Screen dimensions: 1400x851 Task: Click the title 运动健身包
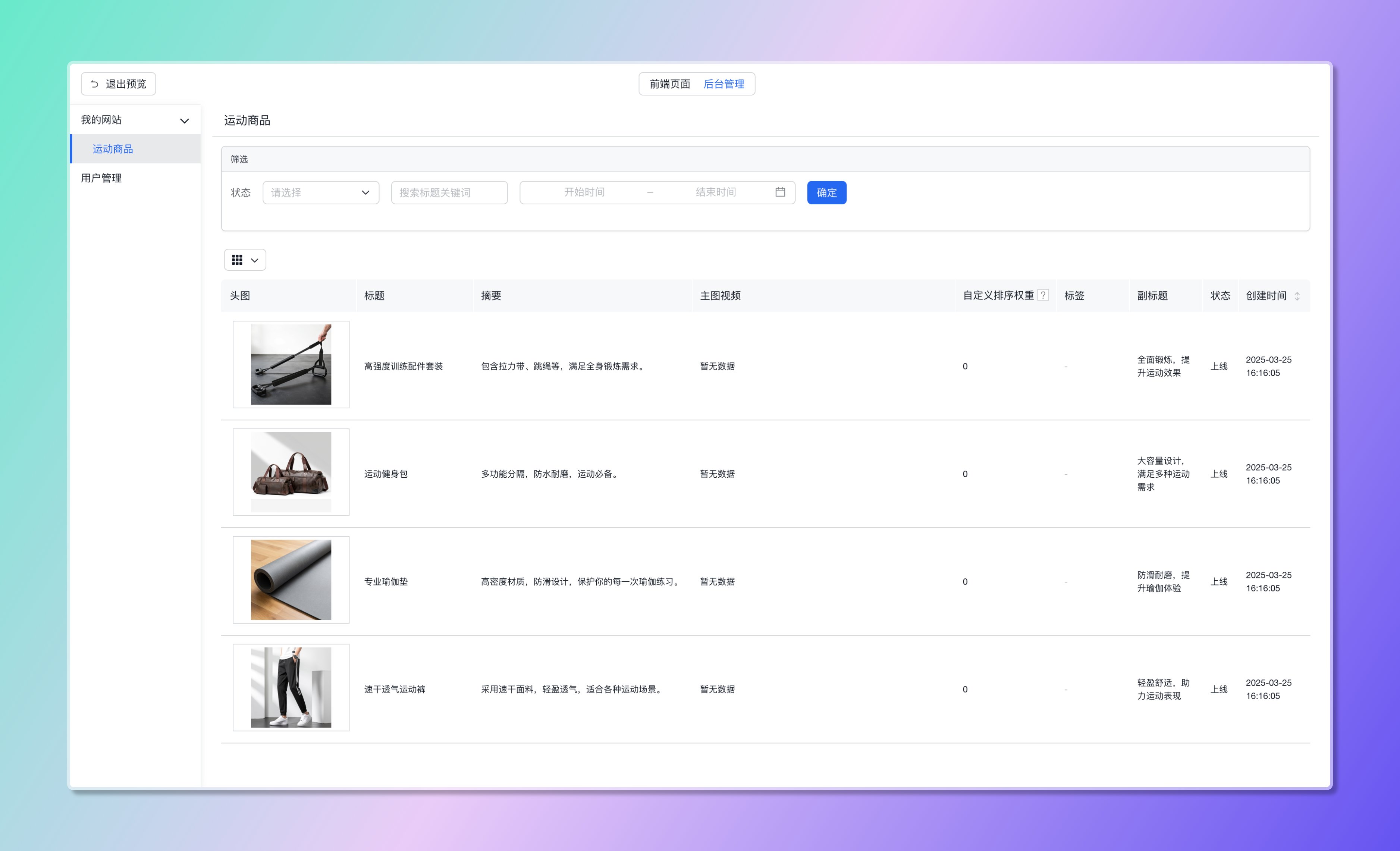(x=386, y=474)
